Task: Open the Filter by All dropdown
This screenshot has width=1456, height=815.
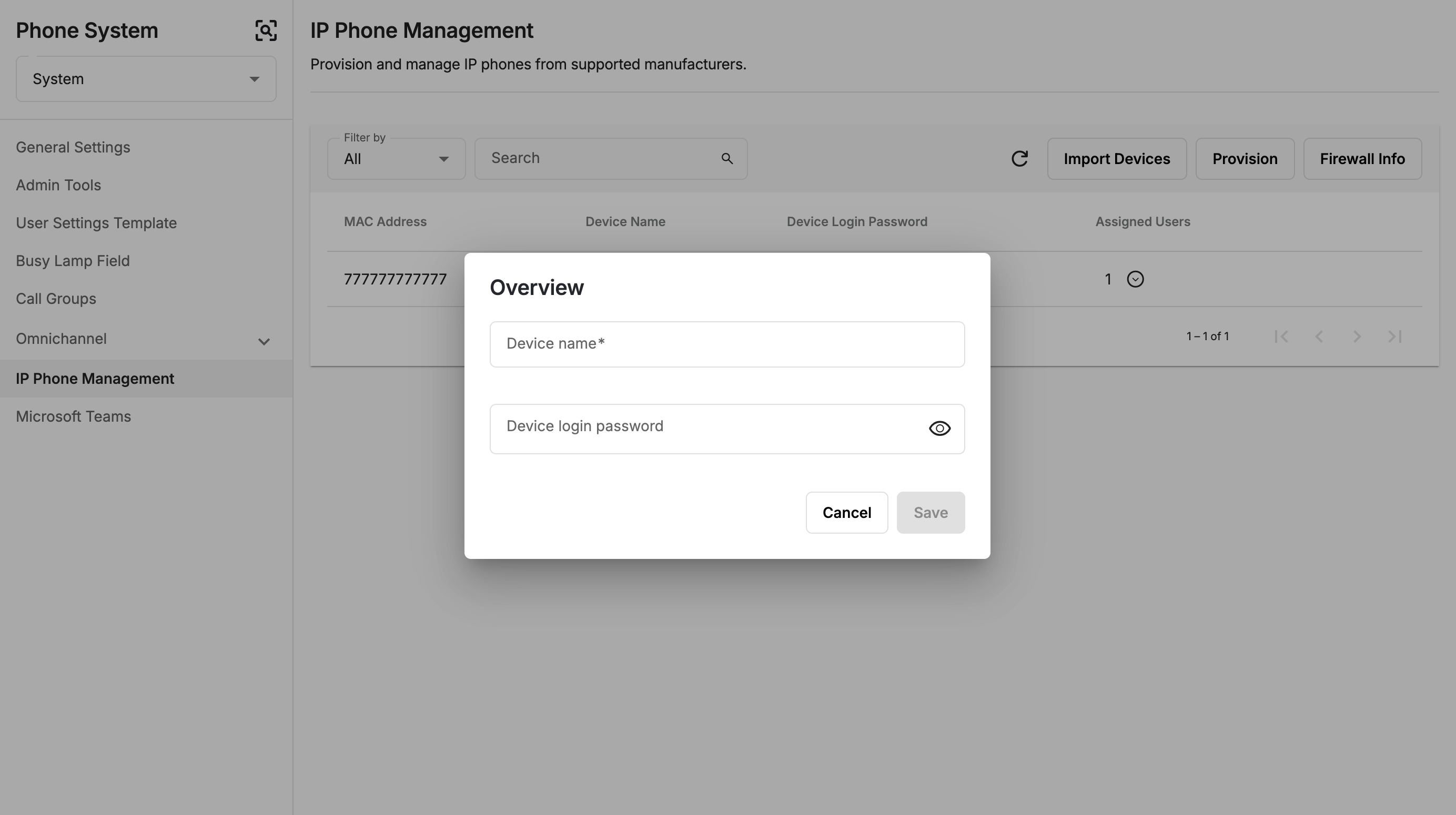Action: (396, 159)
